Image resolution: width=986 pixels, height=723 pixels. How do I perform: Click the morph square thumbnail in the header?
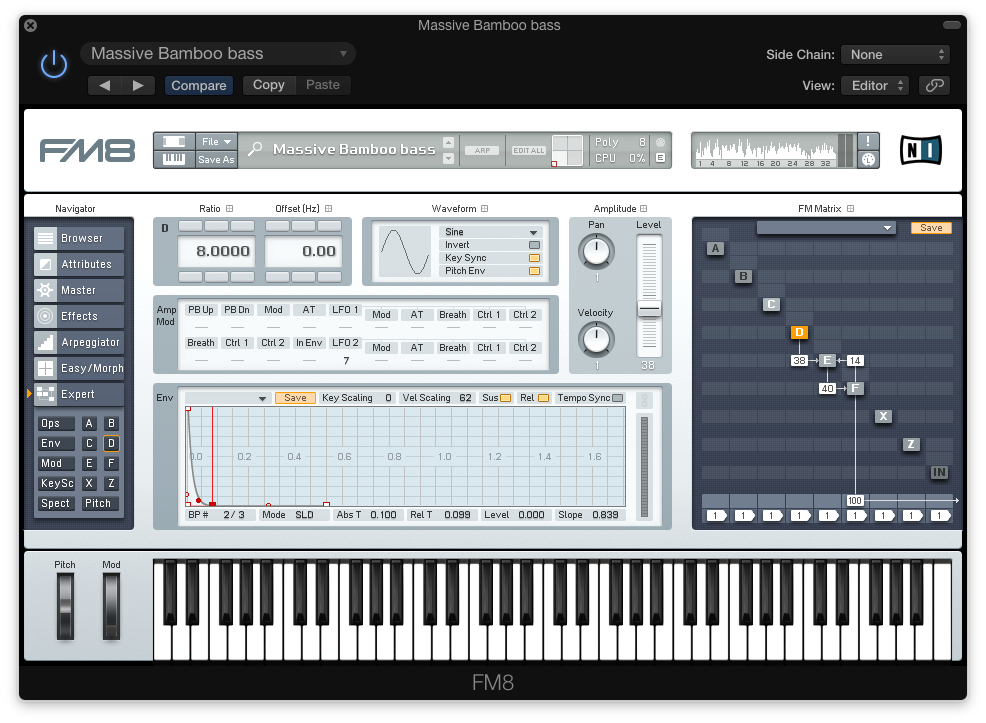(567, 150)
